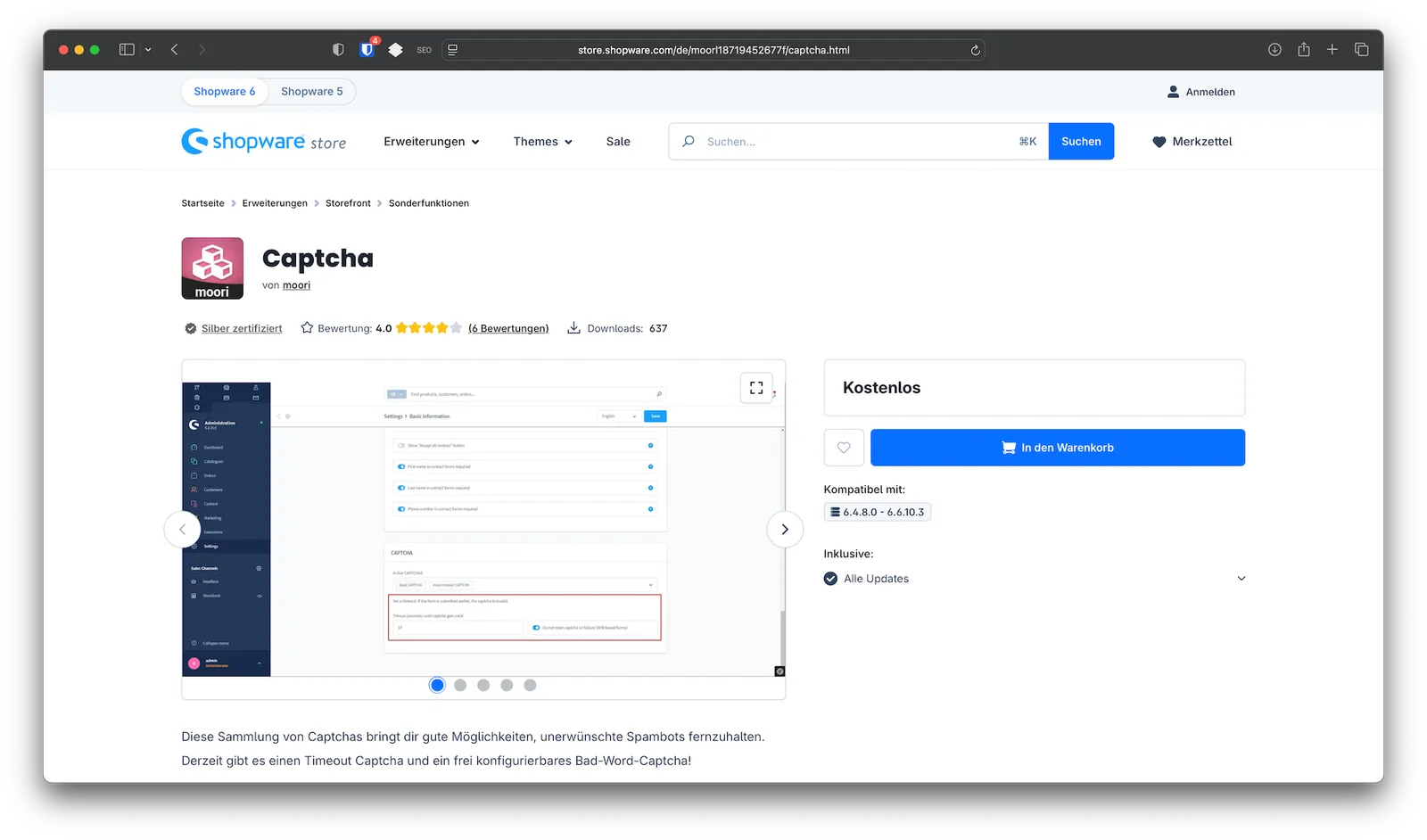The image size is (1427, 840).
Task: Reload the page using the refresh icon
Action: [x=975, y=50]
